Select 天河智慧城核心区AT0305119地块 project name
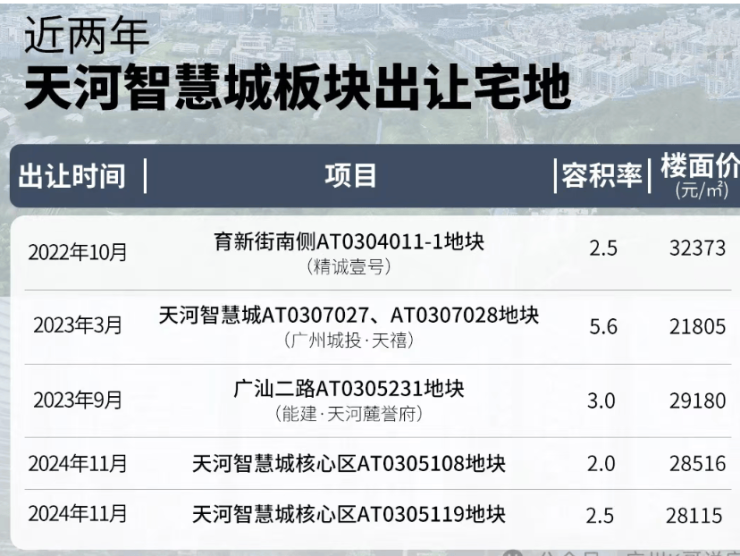Image resolution: width=740 pixels, height=556 pixels. (x=349, y=514)
